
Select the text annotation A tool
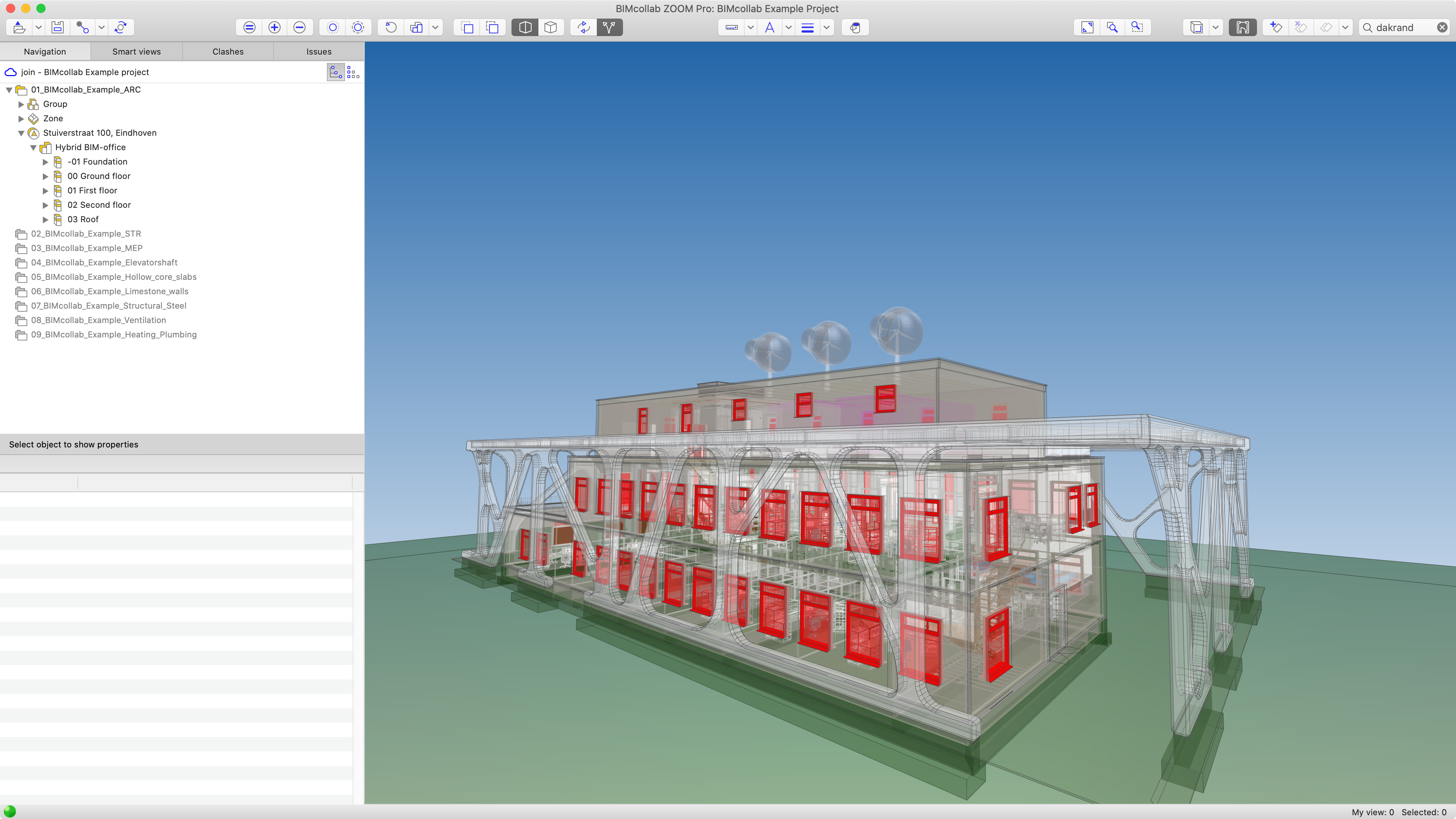point(769,27)
